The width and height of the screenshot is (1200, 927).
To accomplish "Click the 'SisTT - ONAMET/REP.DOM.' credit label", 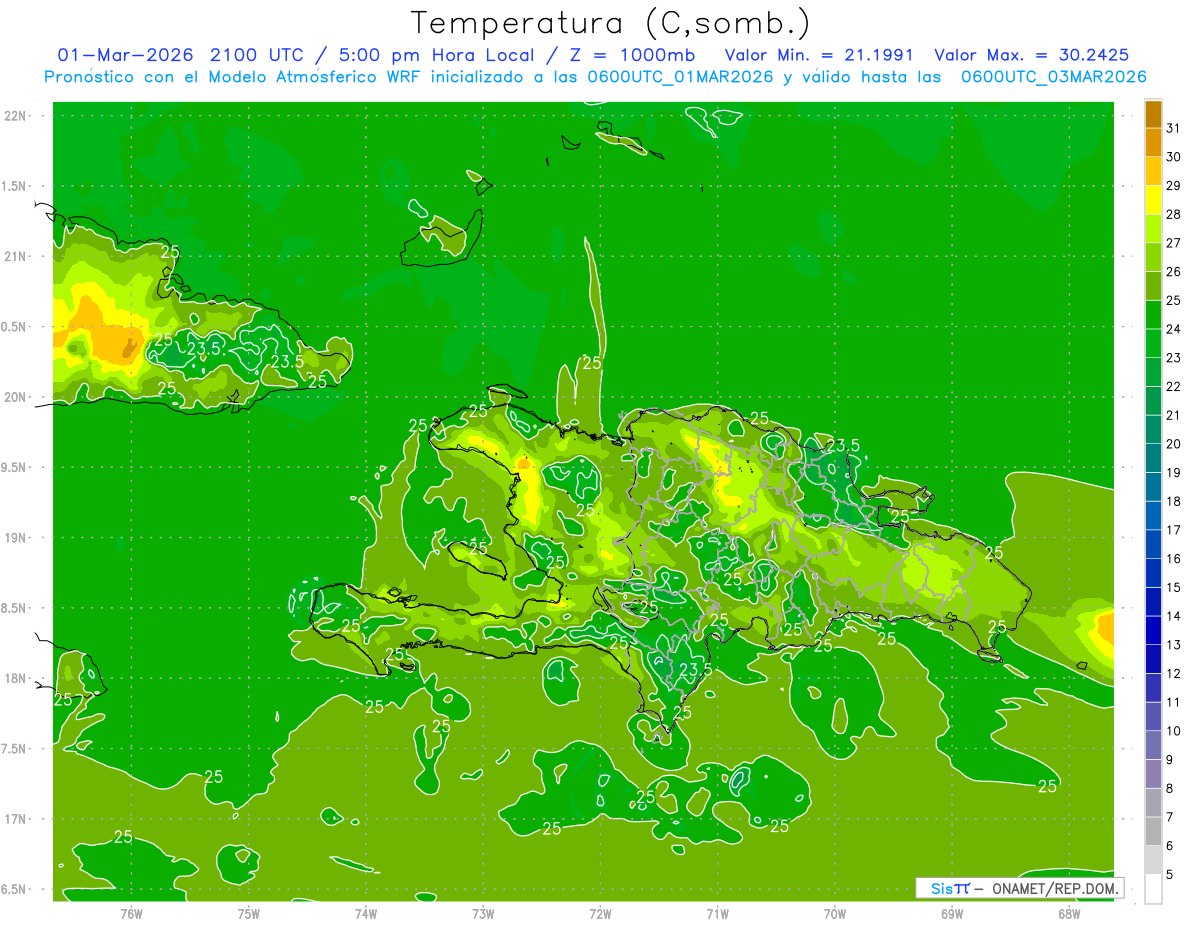I will coord(1019,888).
